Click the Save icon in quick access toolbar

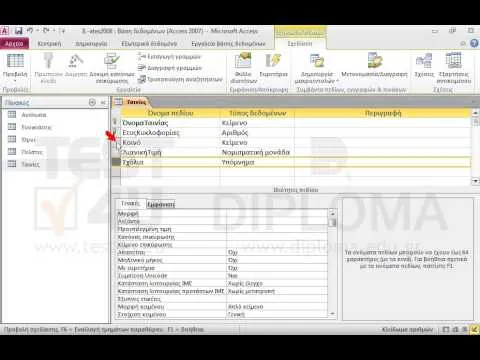point(18,31)
